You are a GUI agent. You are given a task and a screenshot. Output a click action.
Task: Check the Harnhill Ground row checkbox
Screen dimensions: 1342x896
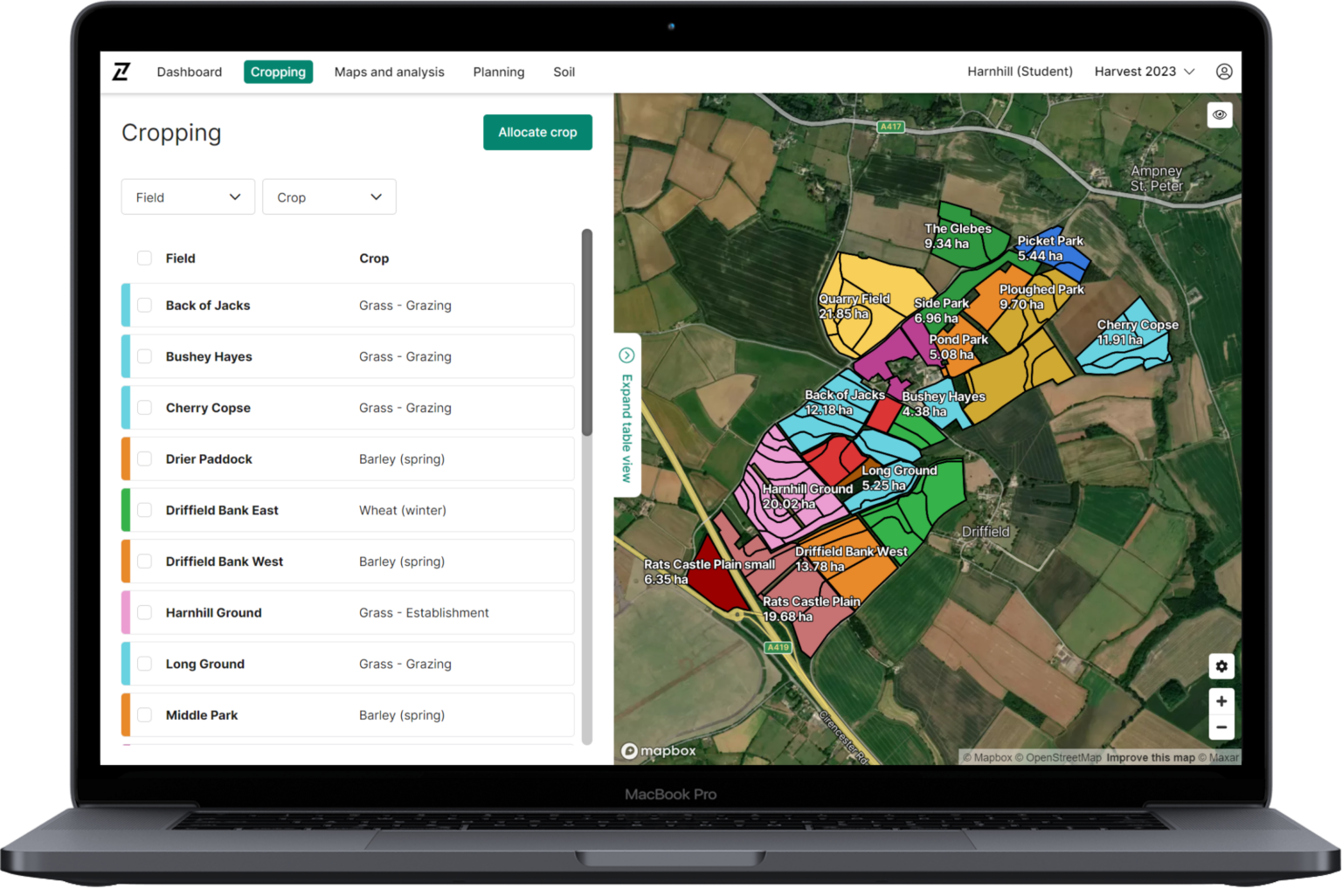(145, 613)
